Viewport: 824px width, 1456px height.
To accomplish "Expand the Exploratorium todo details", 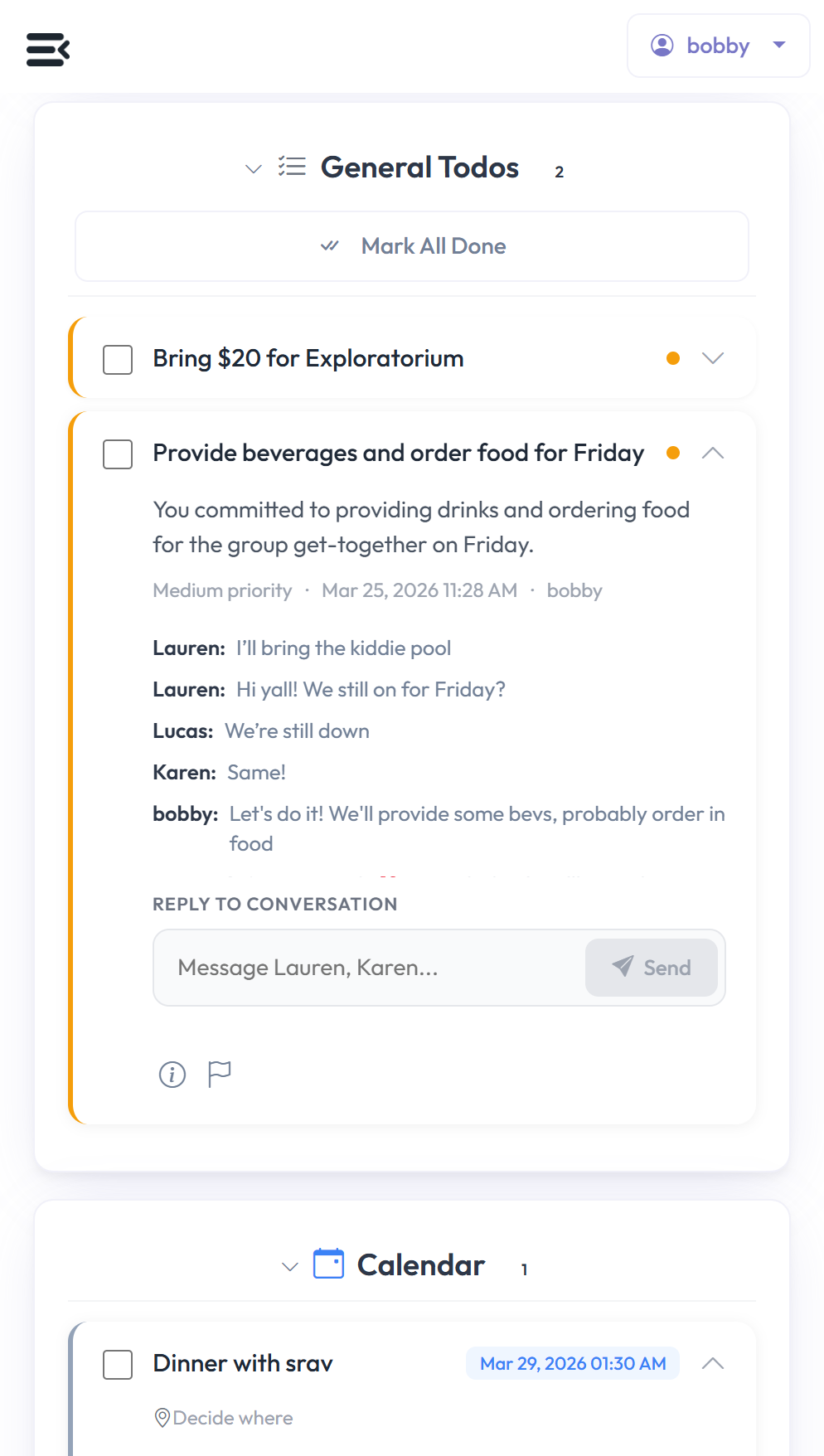I will pos(713,358).
